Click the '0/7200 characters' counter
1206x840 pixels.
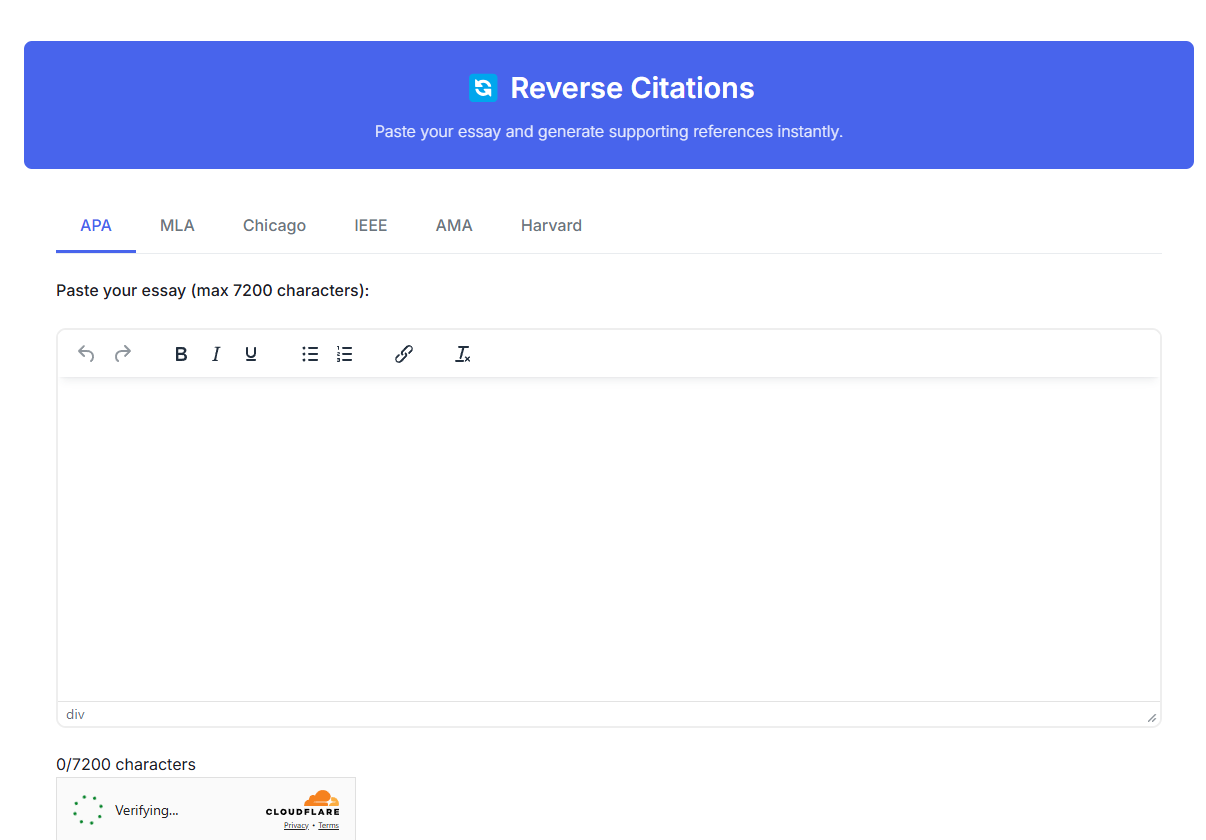[126, 764]
